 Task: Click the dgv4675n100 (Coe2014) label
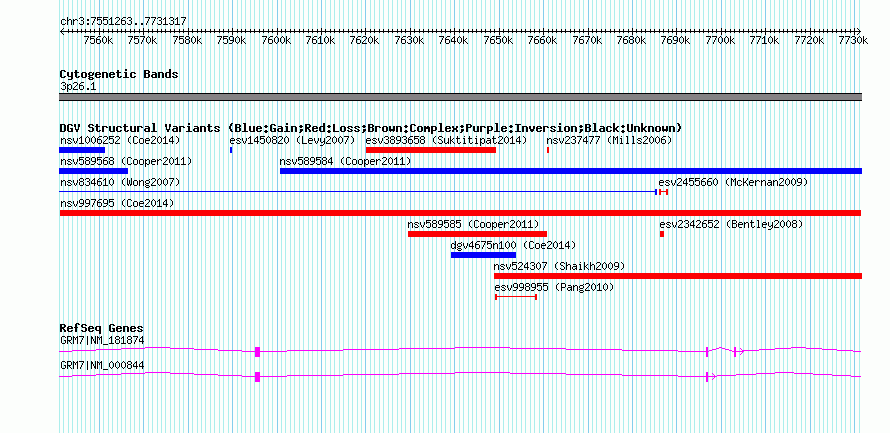click(513, 245)
